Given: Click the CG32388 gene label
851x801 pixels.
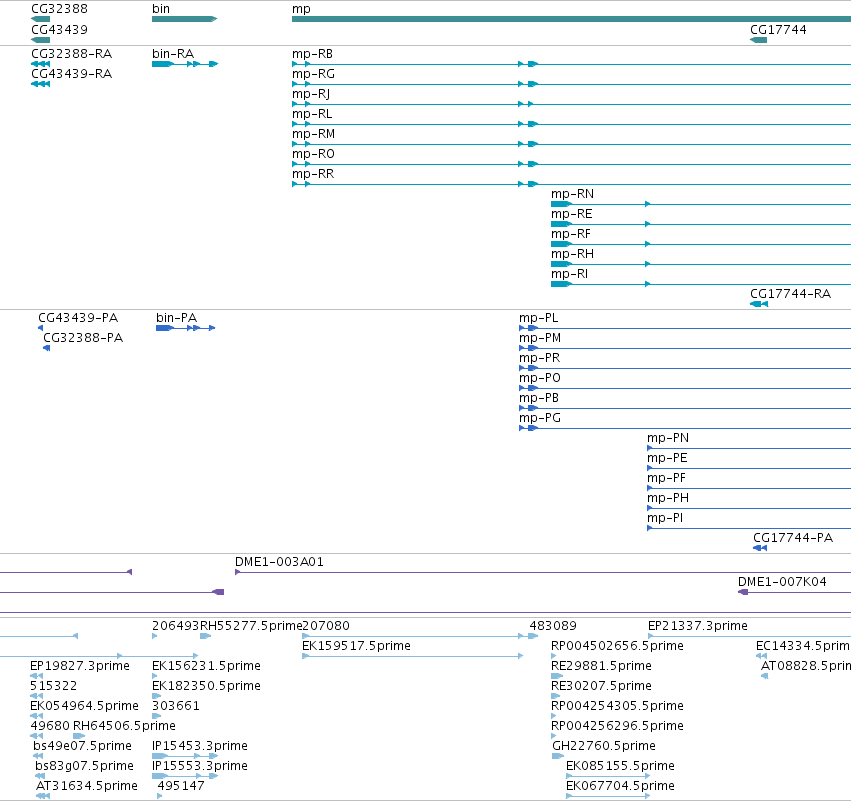Looking at the screenshot, I should coord(59,9).
